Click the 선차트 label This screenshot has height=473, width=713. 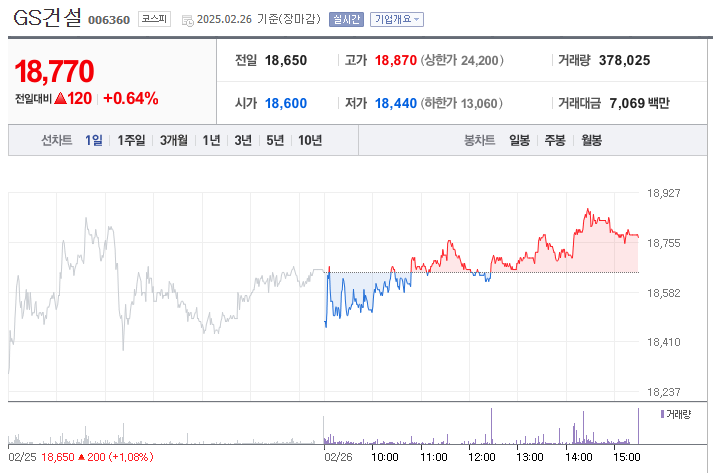57,140
